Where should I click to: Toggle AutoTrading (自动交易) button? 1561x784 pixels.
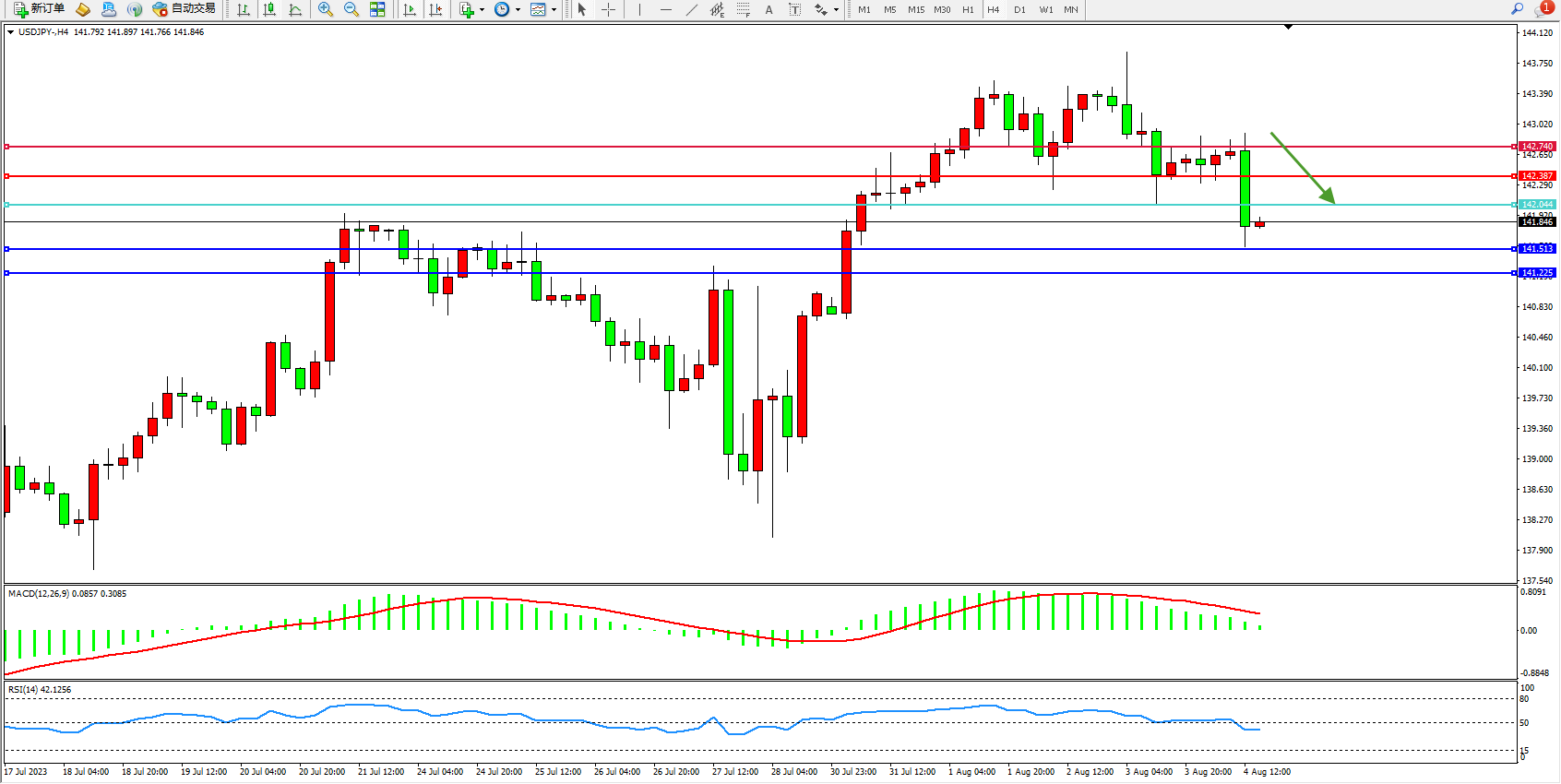[184, 9]
